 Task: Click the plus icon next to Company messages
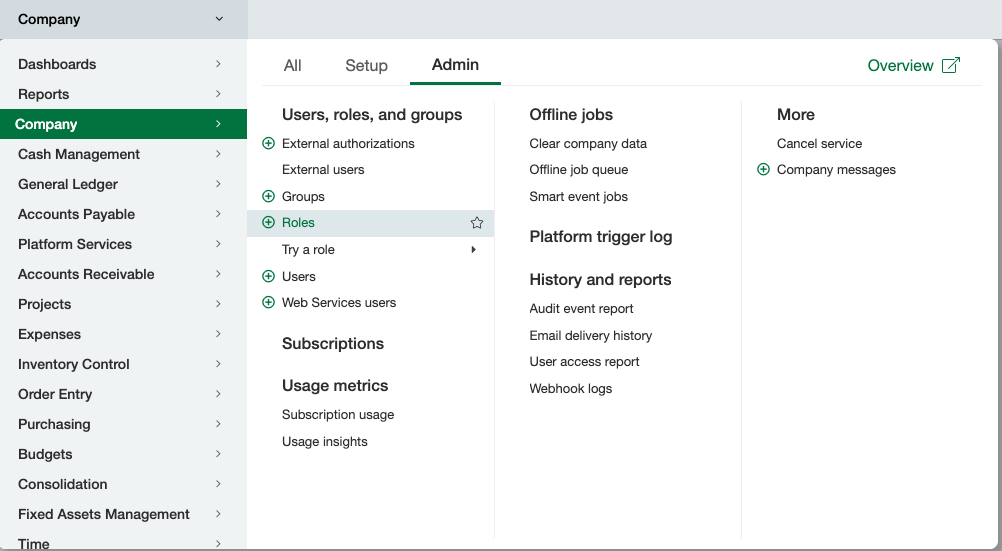(x=763, y=169)
